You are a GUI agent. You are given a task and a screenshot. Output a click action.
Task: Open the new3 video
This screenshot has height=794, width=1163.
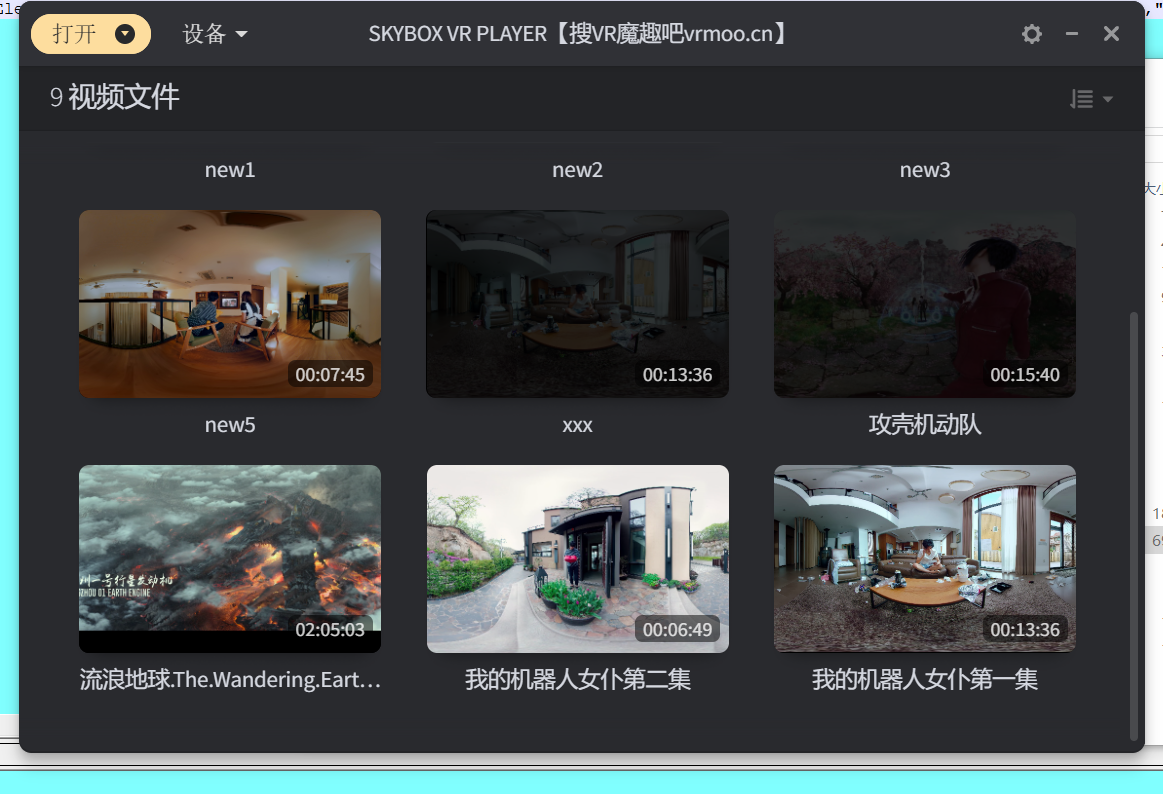click(924, 303)
